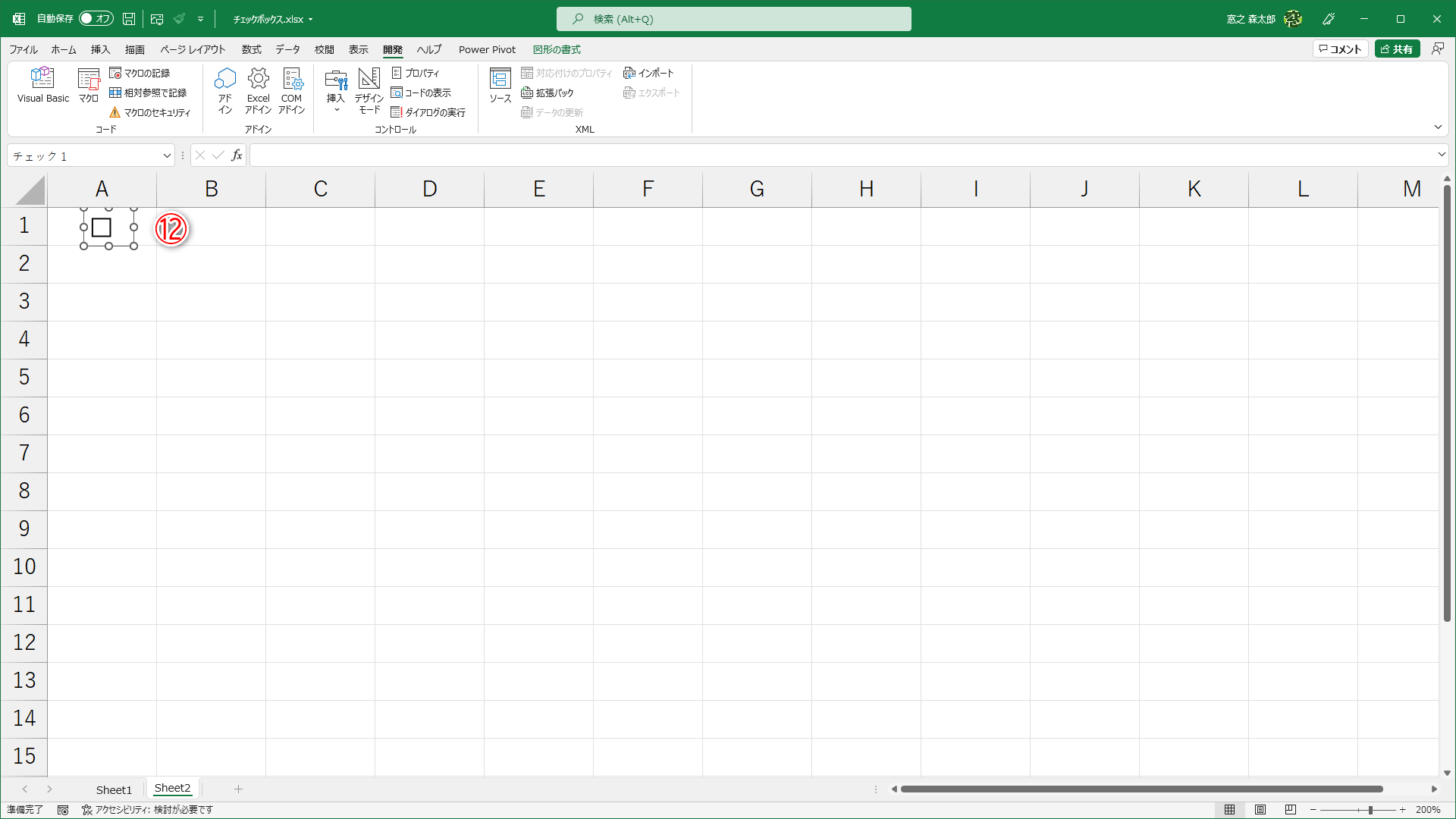Open the XML ソース pane

click(500, 85)
